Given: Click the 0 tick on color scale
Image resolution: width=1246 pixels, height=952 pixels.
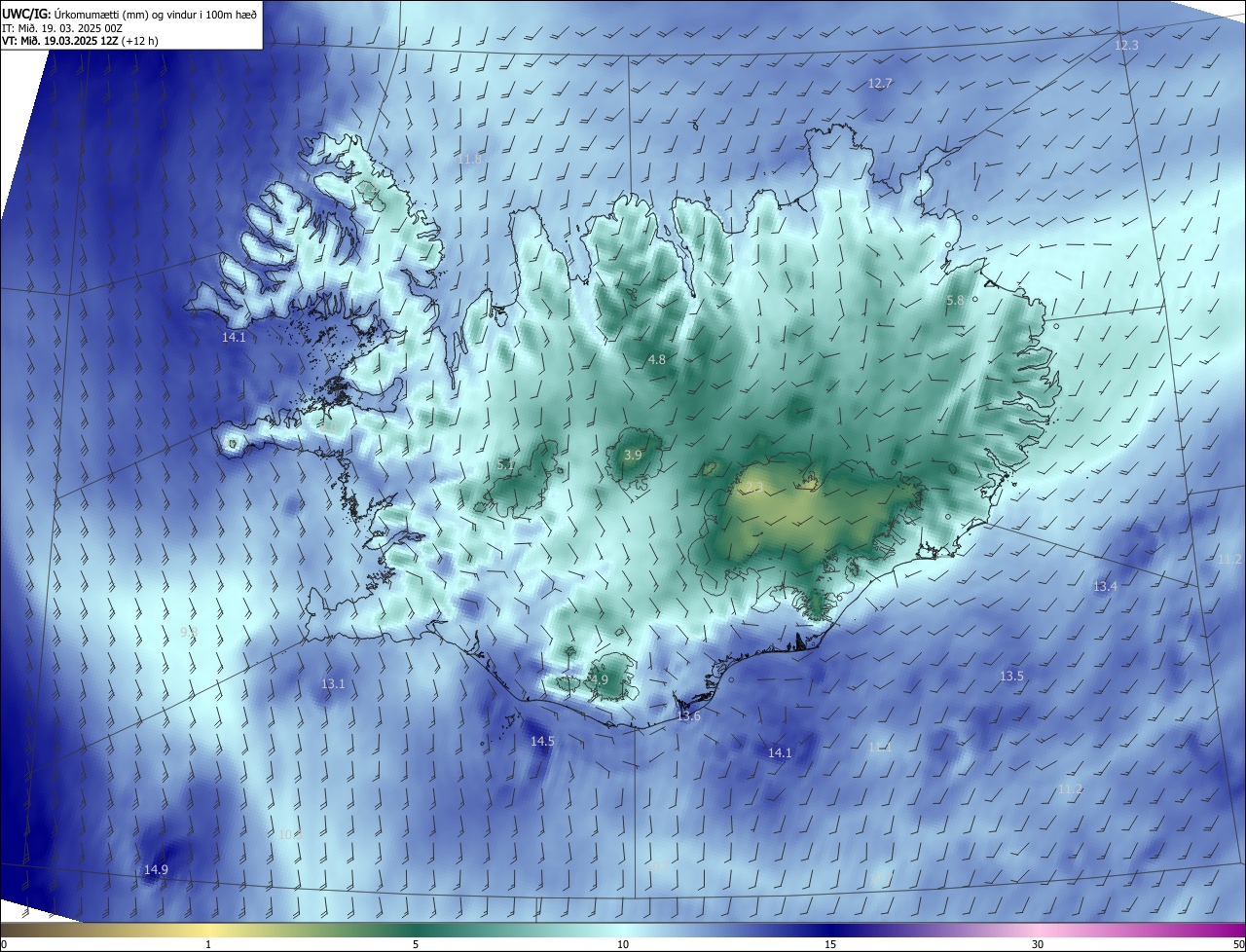Looking at the screenshot, I should (x=4, y=944).
